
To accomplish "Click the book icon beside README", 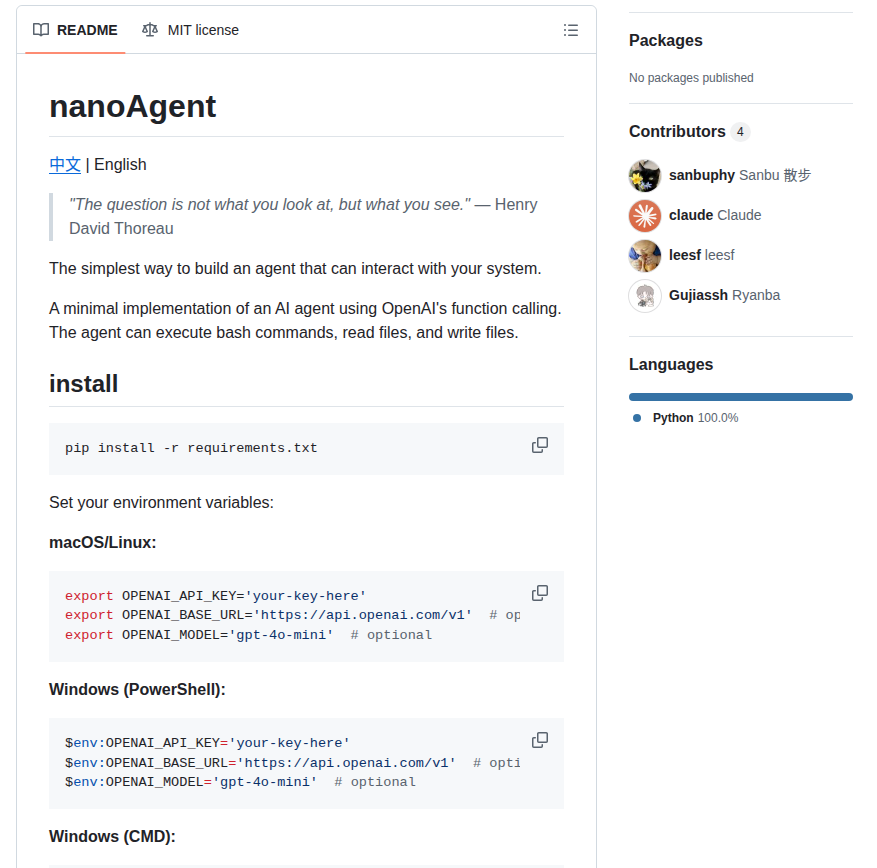I will click(x=41, y=30).
